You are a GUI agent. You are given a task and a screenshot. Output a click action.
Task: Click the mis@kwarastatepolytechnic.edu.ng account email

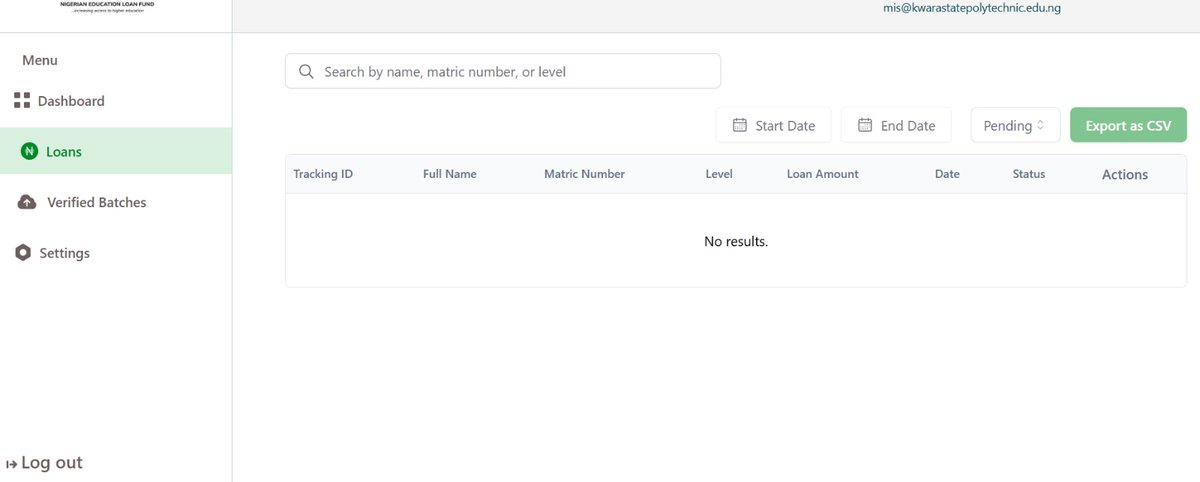coord(971,7)
